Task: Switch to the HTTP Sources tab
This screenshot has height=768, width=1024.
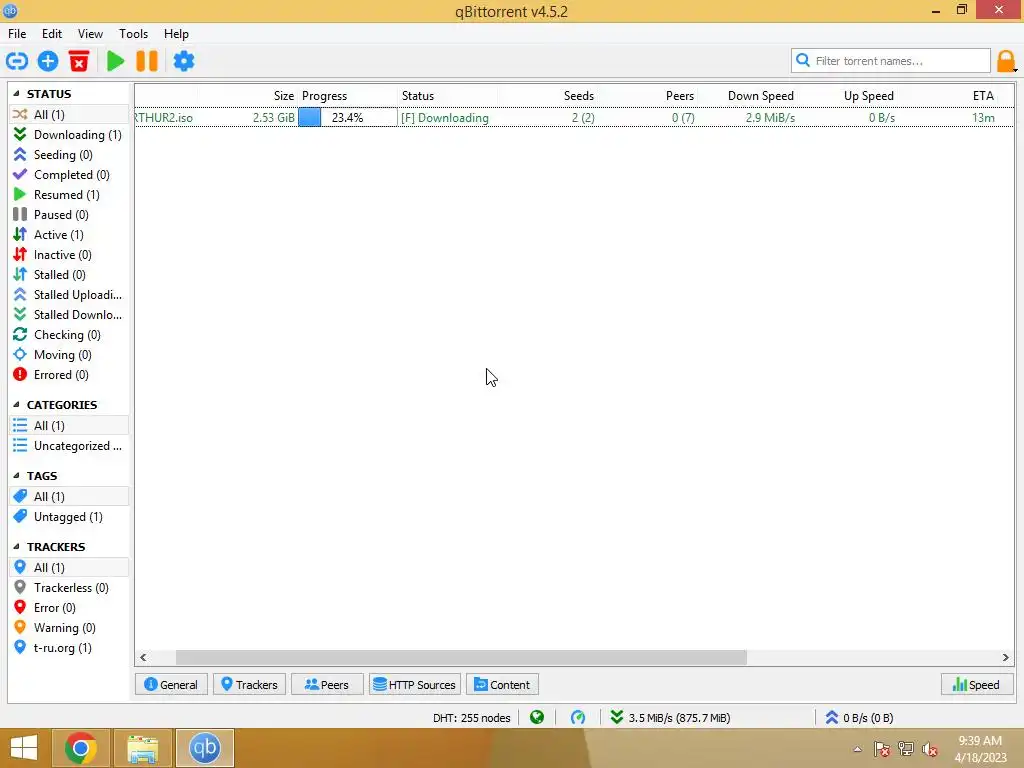Action: point(415,684)
